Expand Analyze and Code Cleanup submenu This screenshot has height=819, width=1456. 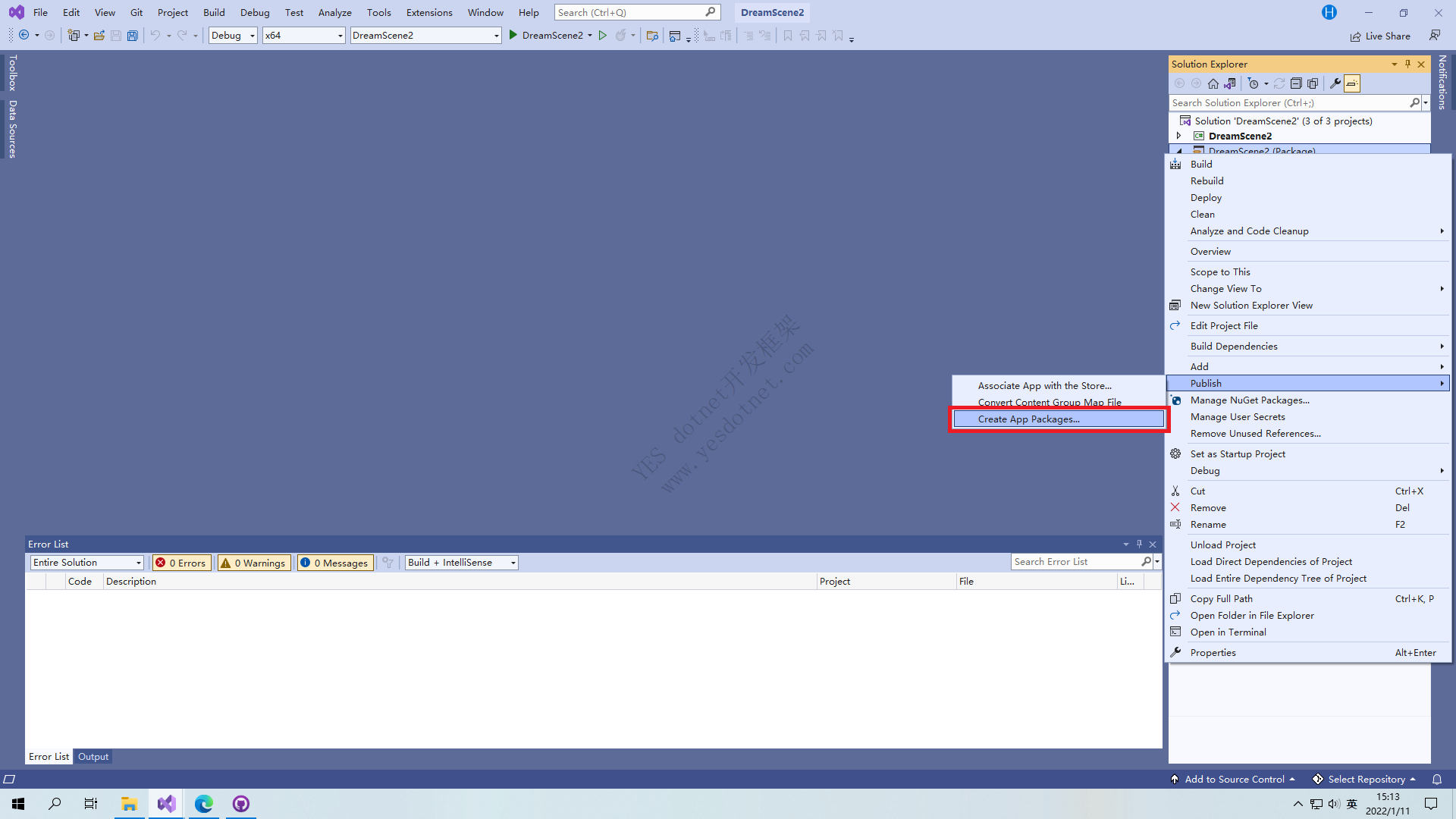1309,231
